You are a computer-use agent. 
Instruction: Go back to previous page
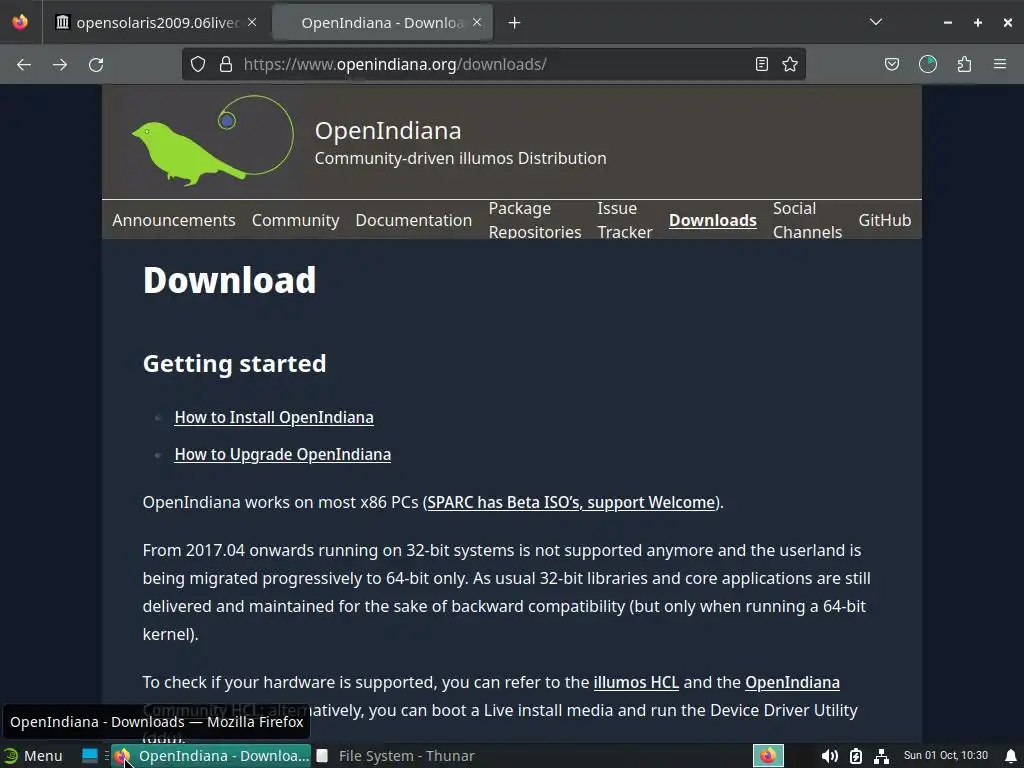pyautogui.click(x=24, y=65)
